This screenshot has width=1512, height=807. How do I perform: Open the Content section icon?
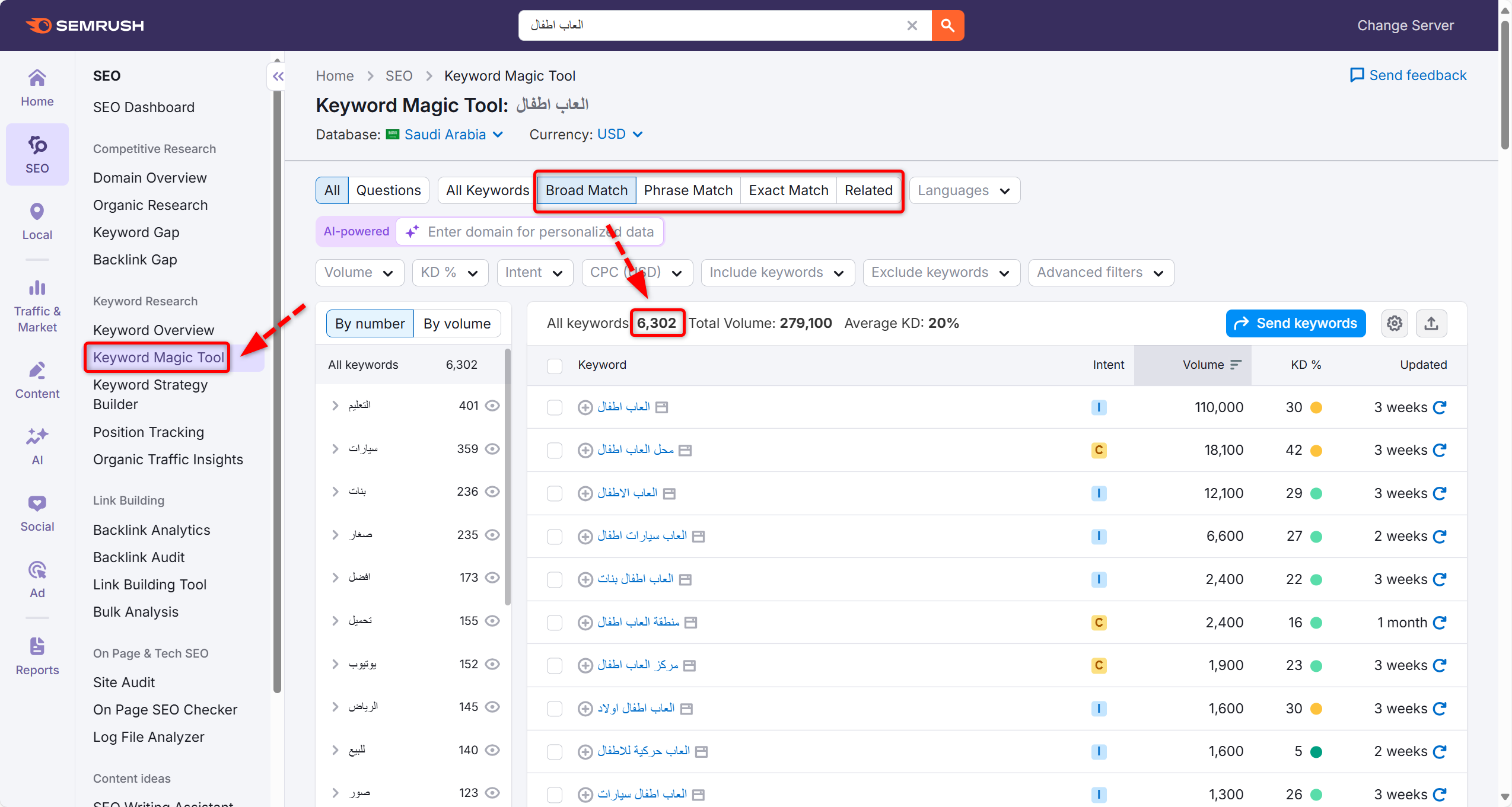(x=37, y=378)
